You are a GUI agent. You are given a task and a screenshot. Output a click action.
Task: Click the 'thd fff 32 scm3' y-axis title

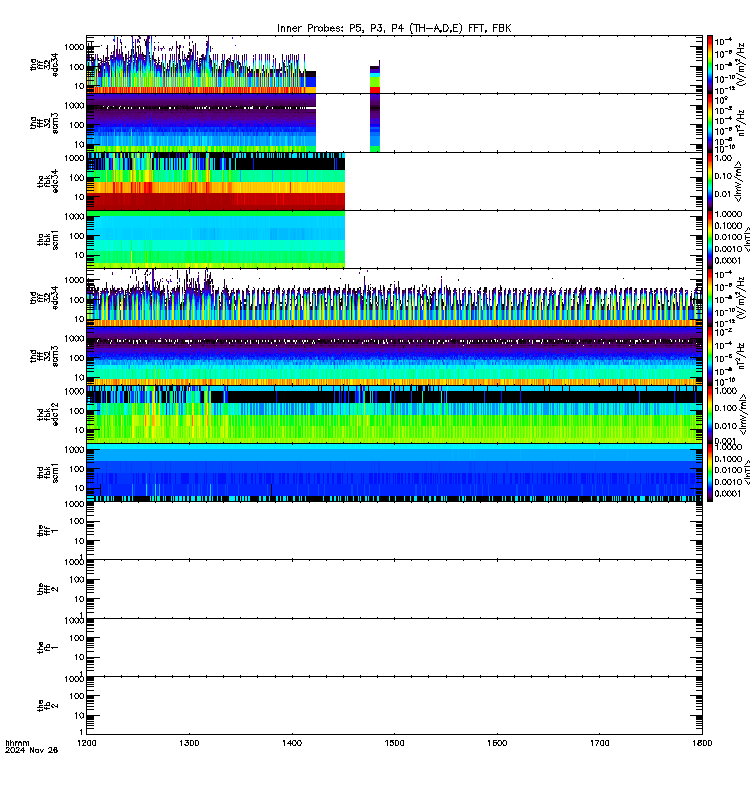(x=44, y=356)
